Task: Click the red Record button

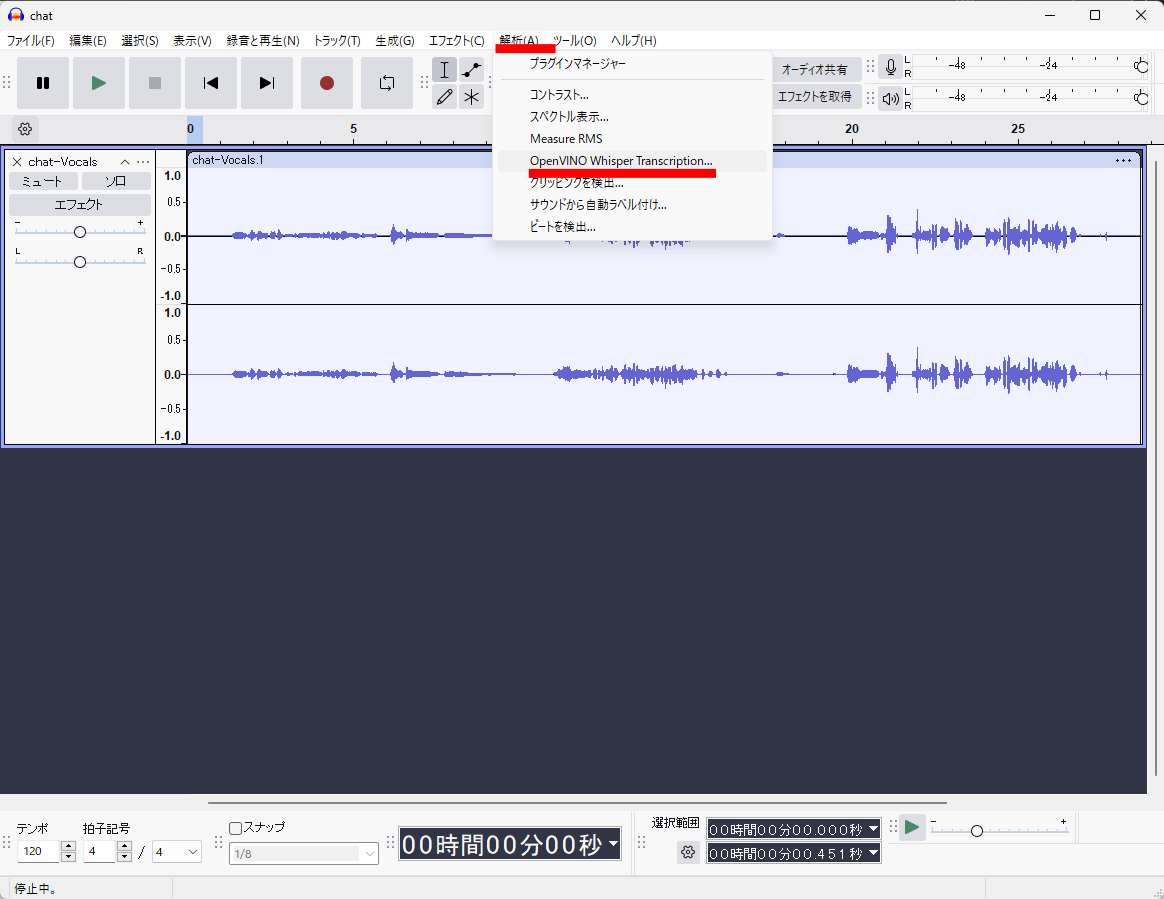Action: point(327,83)
